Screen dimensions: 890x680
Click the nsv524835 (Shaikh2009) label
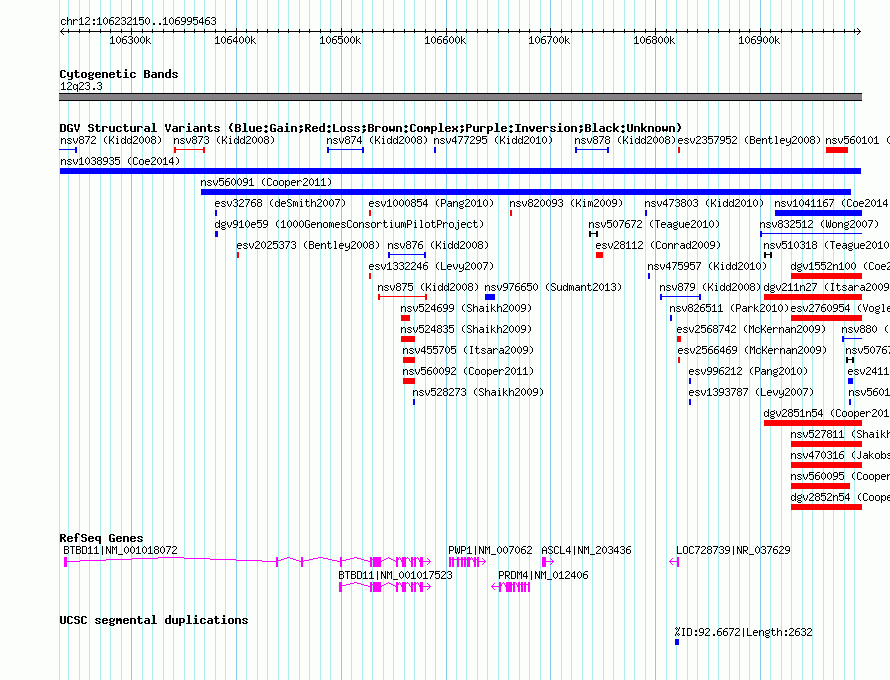click(x=466, y=329)
